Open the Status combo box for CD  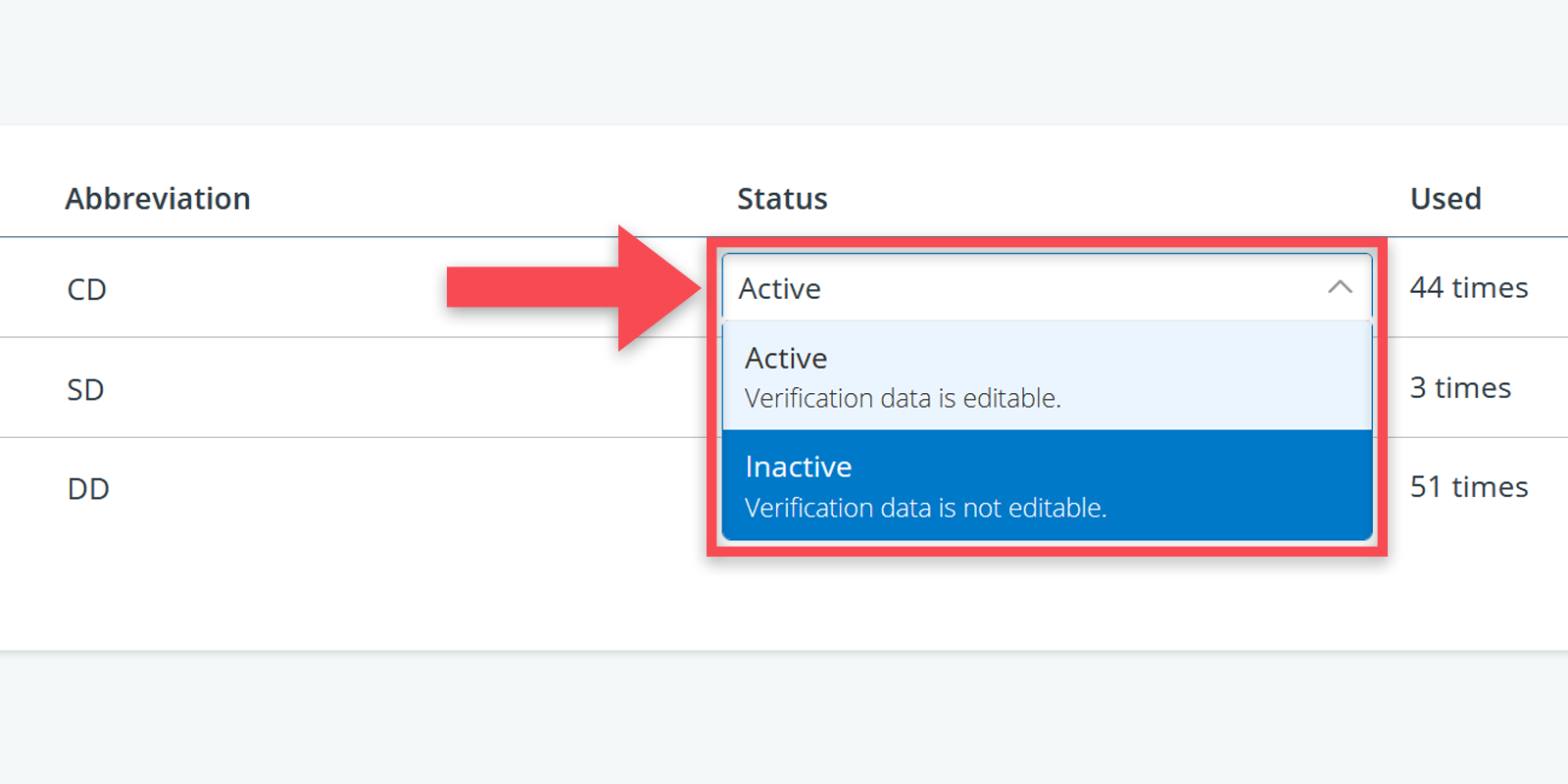[1029, 288]
